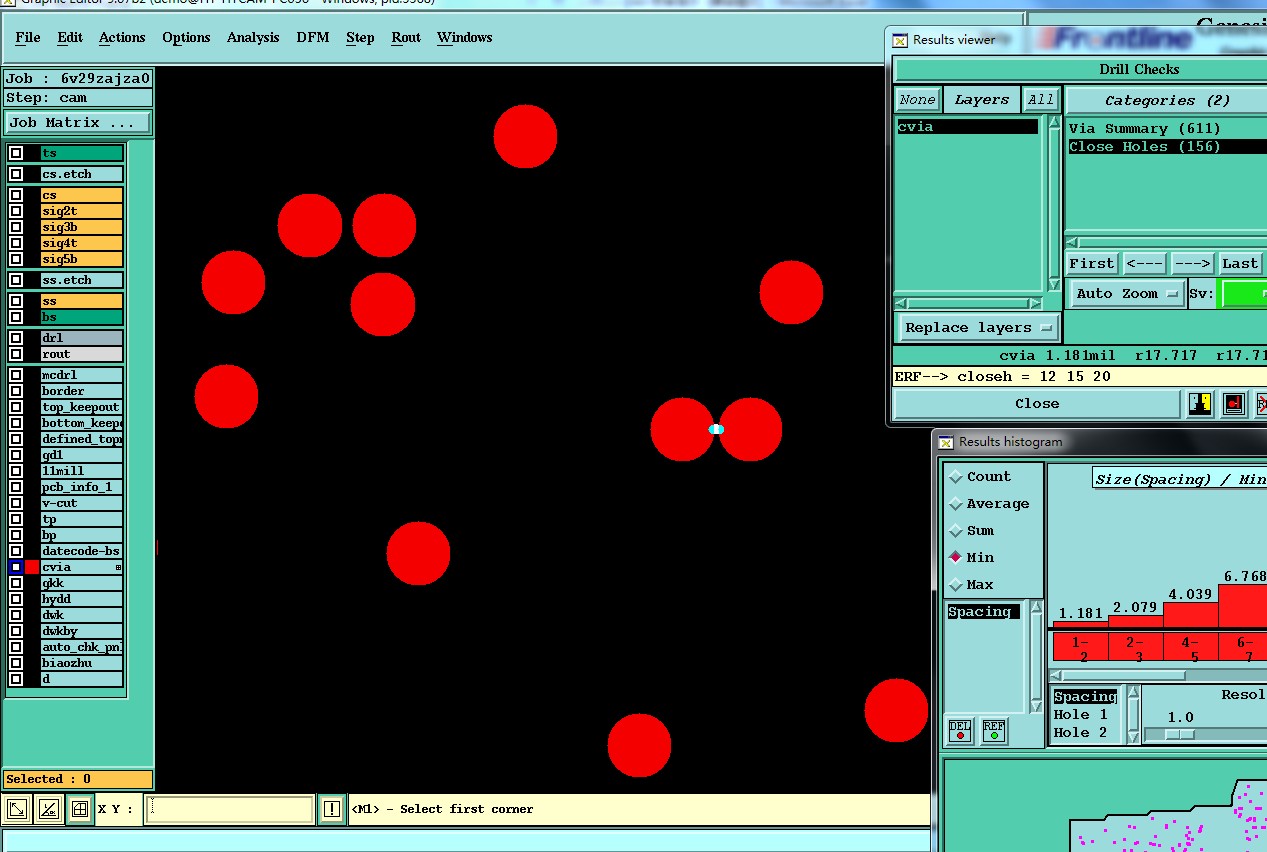Click the next result arrow button
The width and height of the screenshot is (1267, 852).
pyautogui.click(x=1192, y=264)
